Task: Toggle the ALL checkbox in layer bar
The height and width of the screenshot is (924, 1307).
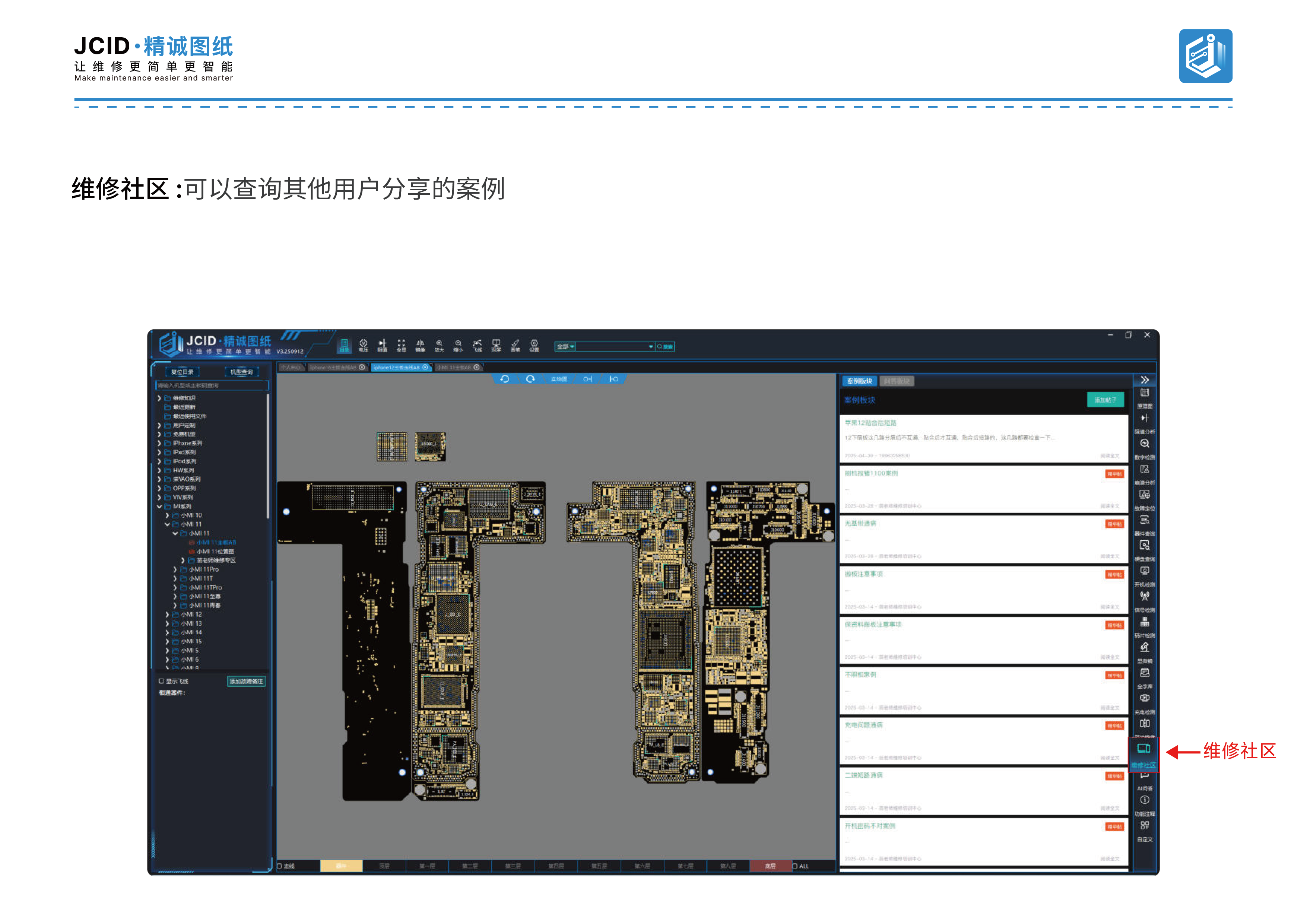Action: click(795, 867)
